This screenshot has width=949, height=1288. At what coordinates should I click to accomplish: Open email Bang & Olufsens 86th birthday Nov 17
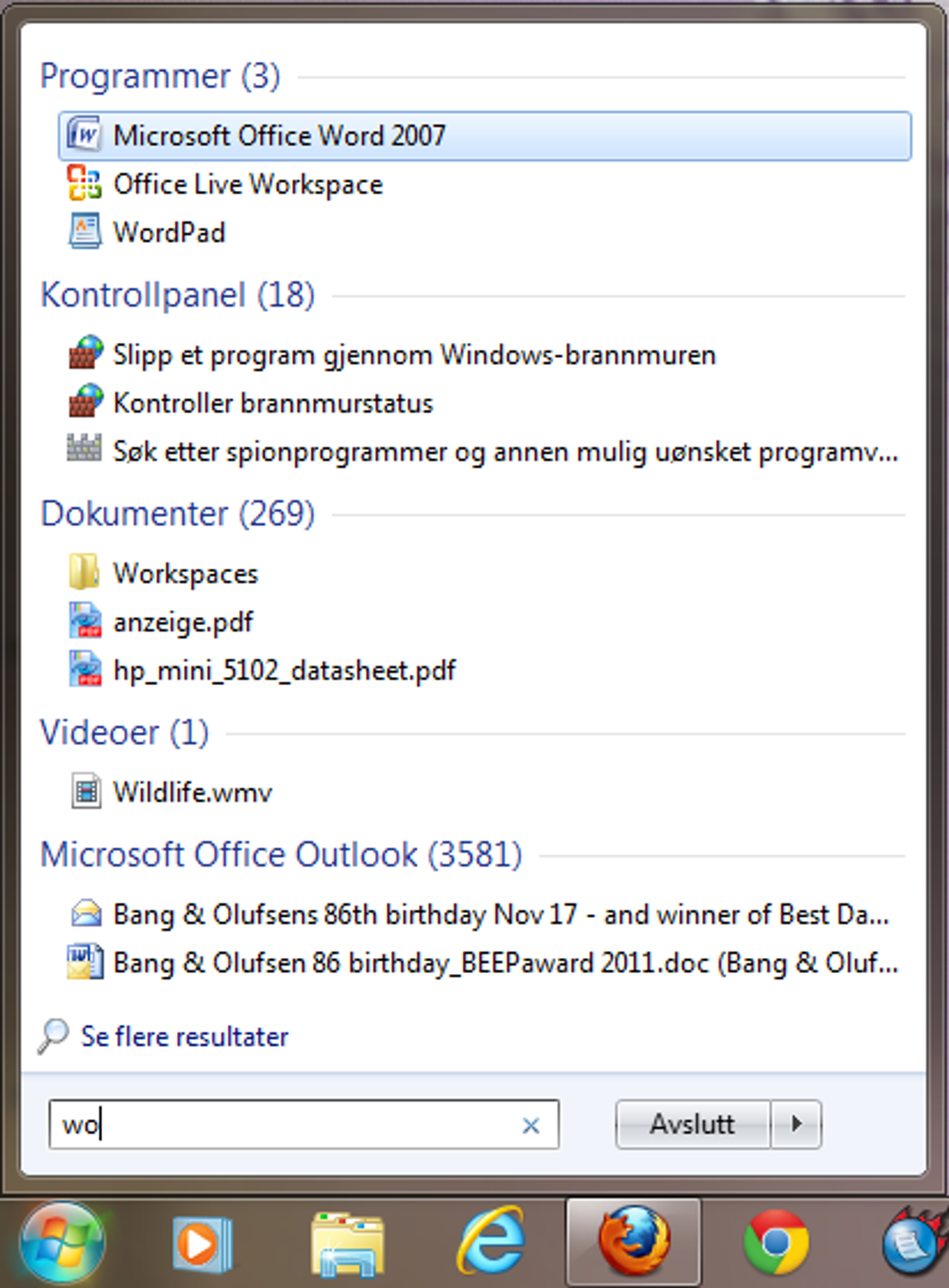501,915
